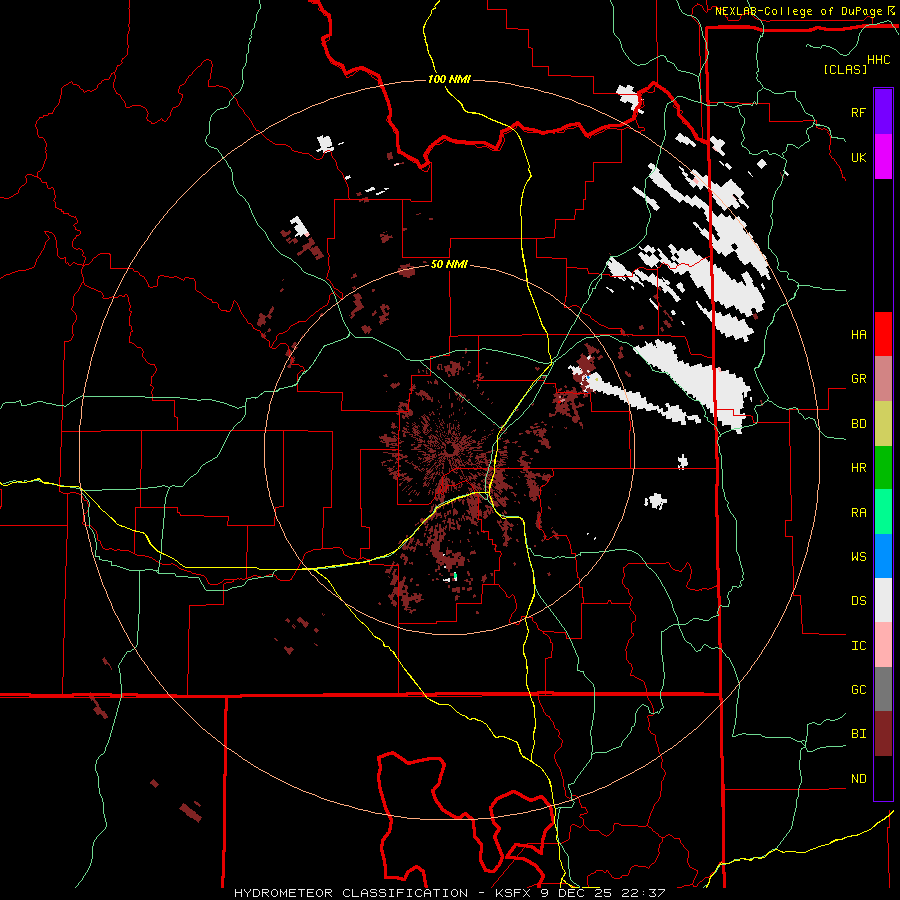Click the "UK" legend label

click(x=858, y=157)
